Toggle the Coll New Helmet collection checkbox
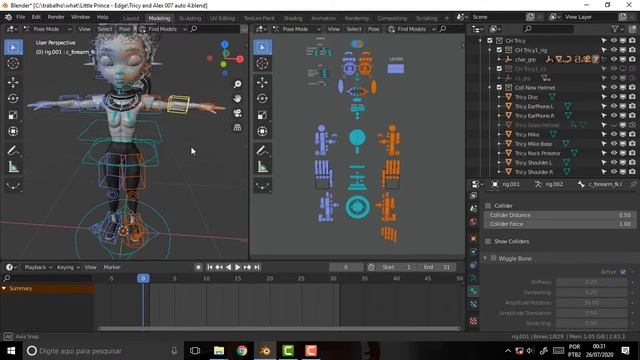Viewport: 640px width, 360px height. coord(499,88)
